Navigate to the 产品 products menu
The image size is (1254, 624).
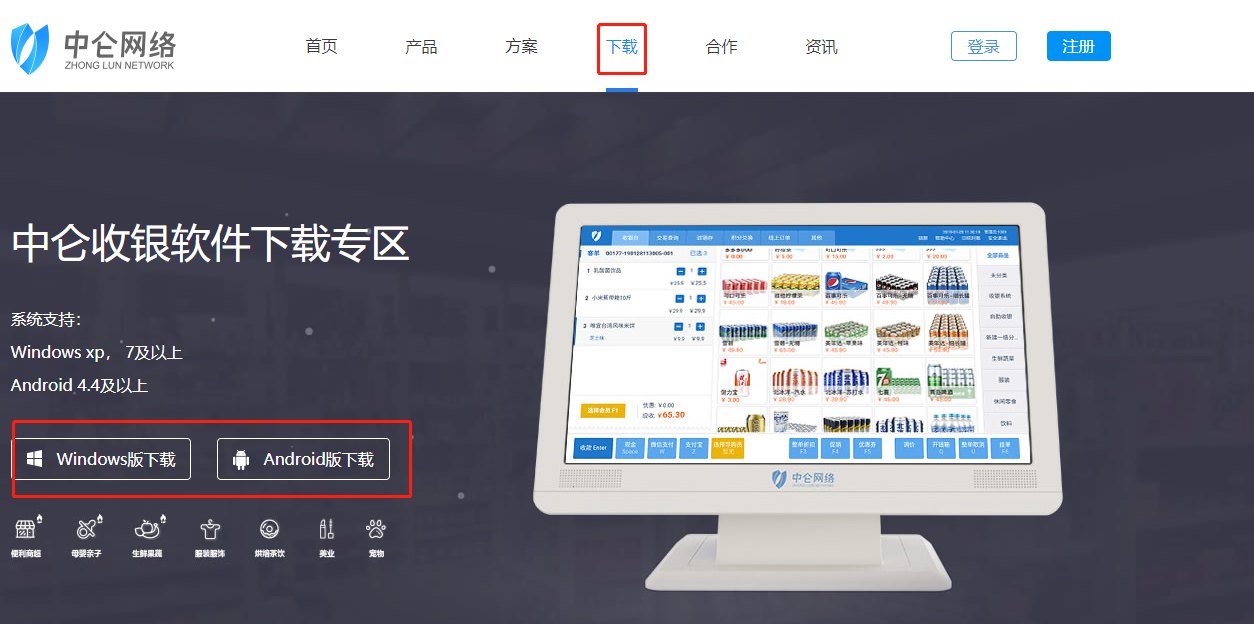tap(421, 46)
